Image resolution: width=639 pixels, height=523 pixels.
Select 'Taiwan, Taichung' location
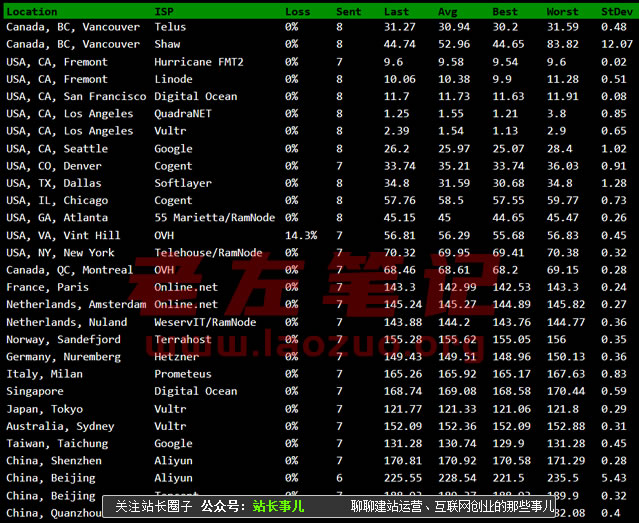(57, 443)
